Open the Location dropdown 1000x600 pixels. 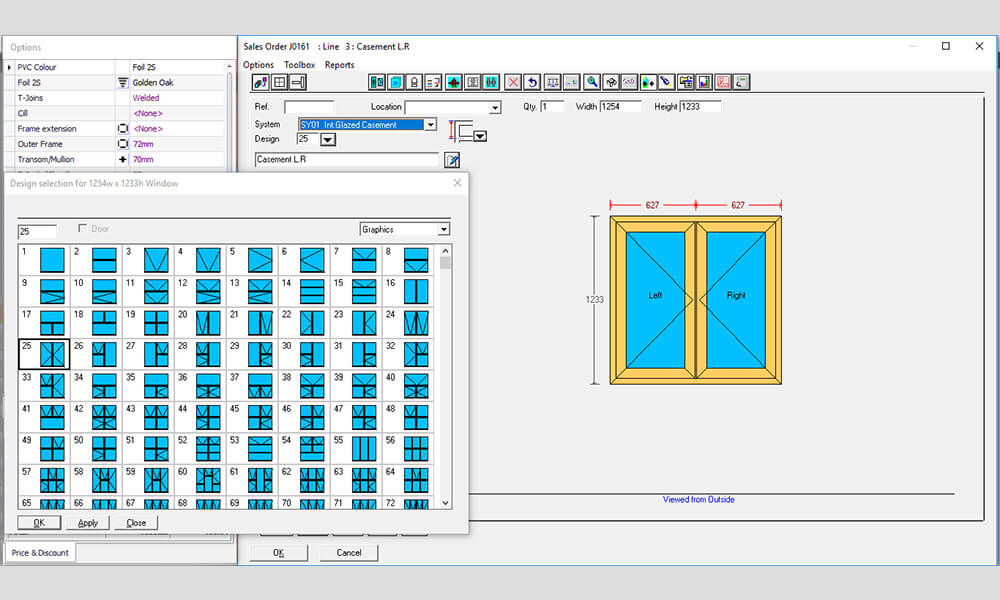click(x=494, y=107)
